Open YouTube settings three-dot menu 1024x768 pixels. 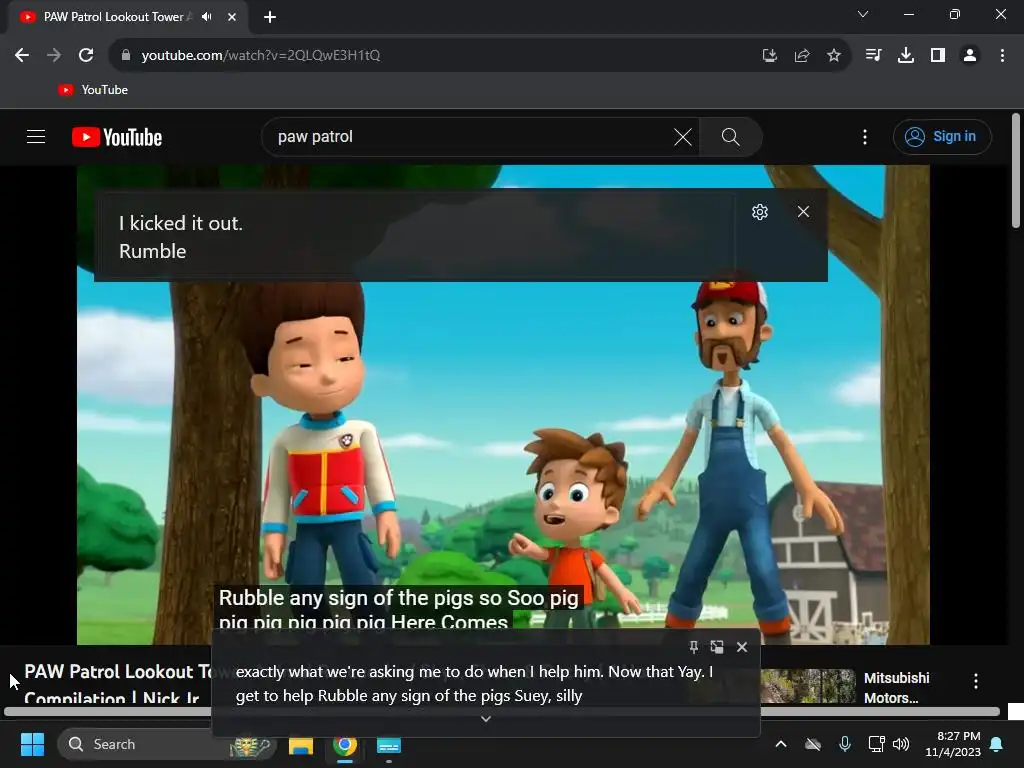click(865, 137)
